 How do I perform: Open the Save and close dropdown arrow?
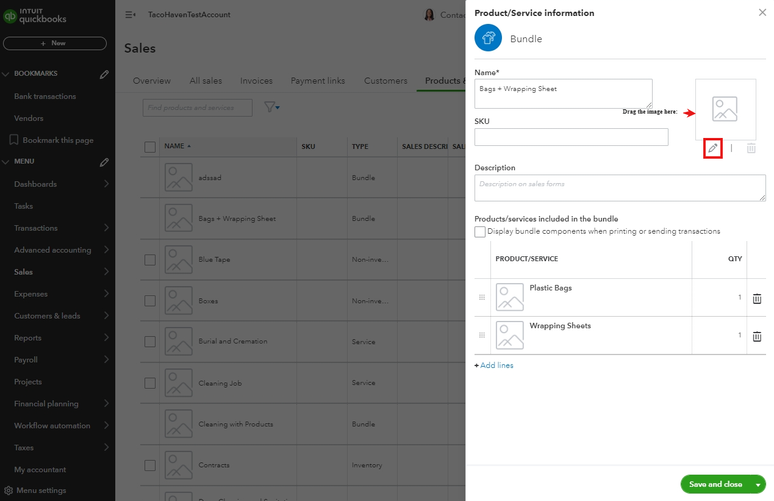[758, 484]
